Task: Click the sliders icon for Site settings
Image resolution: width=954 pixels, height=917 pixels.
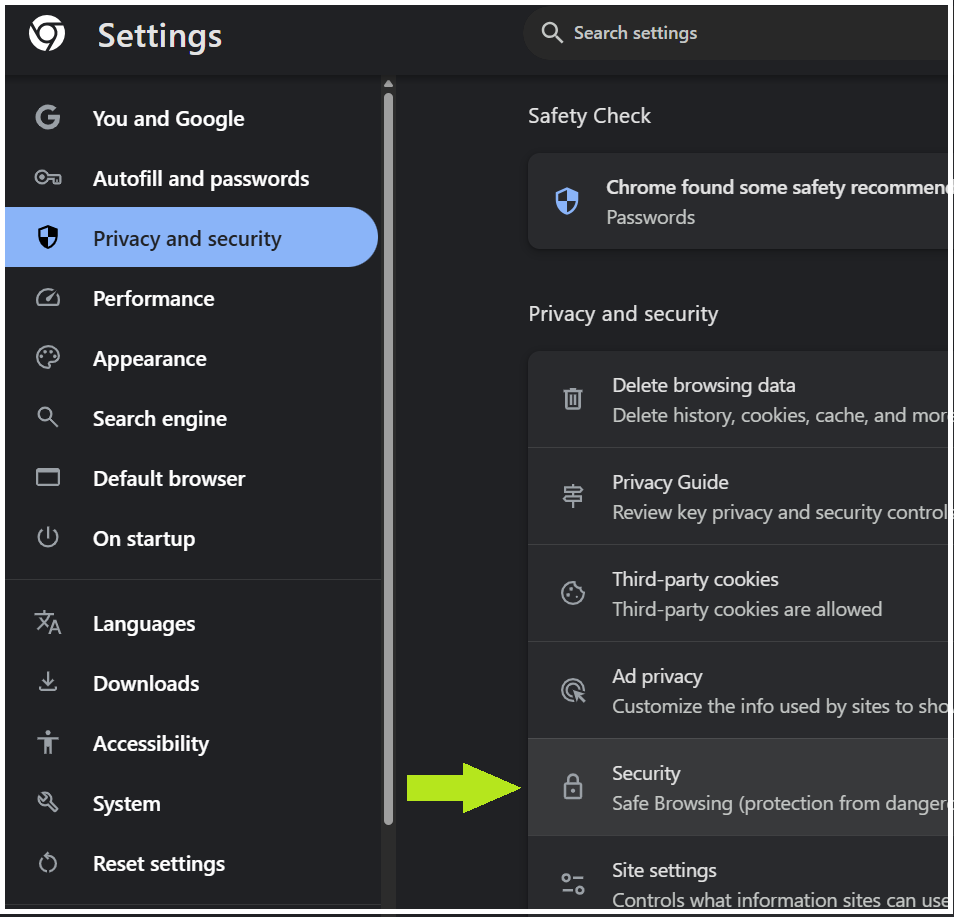Action: pos(573,884)
